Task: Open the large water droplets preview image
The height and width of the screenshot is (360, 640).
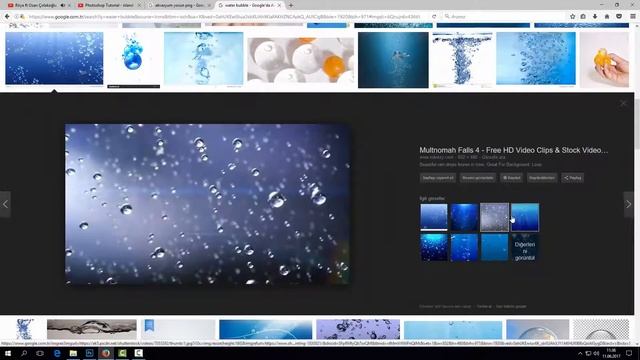Action: tap(208, 204)
